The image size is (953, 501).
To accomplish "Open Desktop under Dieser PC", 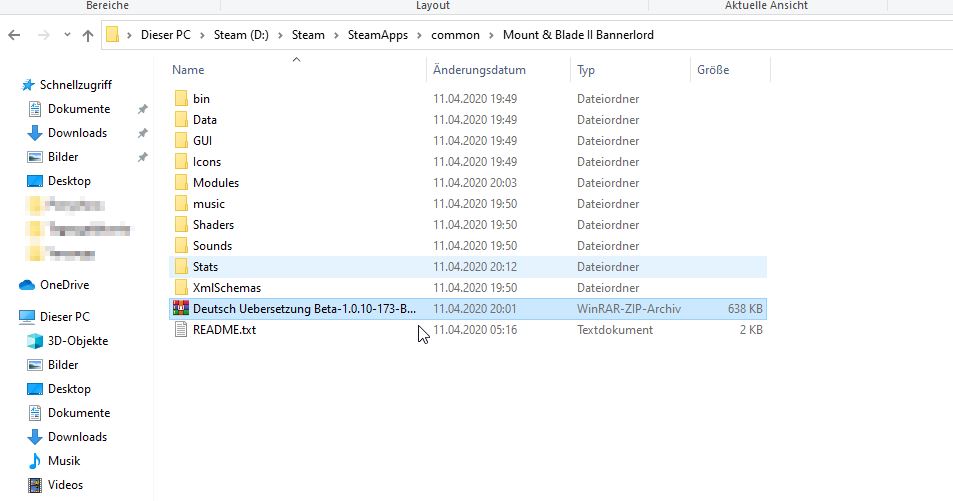I will pos(69,389).
